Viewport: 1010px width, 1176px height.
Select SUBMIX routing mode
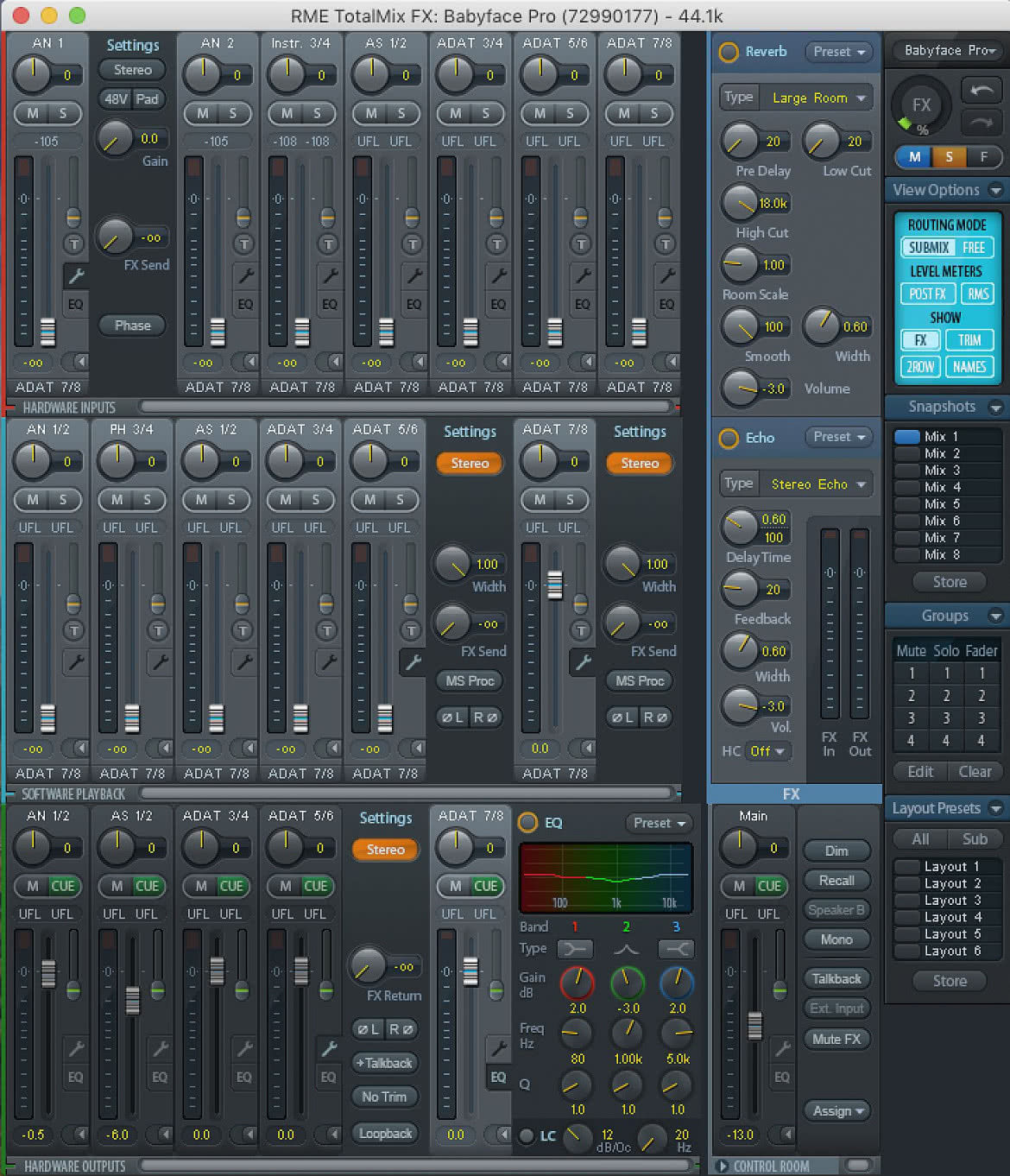928,248
